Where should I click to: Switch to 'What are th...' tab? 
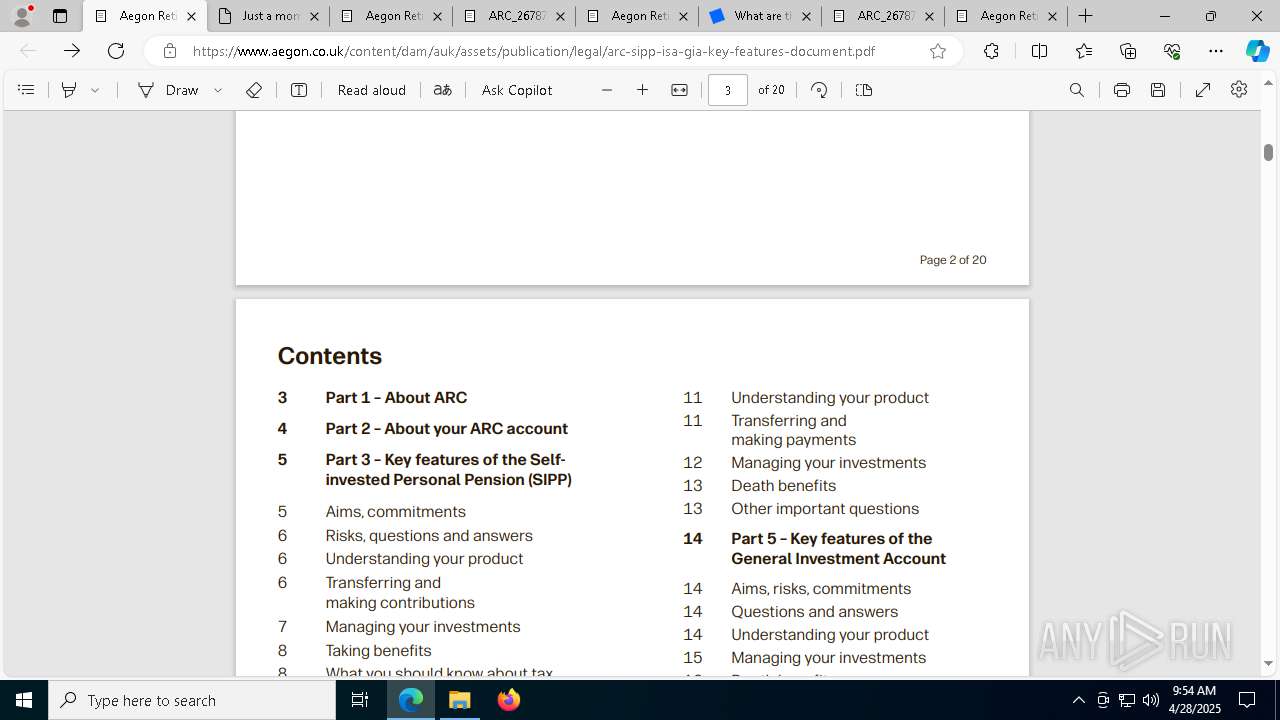[760, 16]
